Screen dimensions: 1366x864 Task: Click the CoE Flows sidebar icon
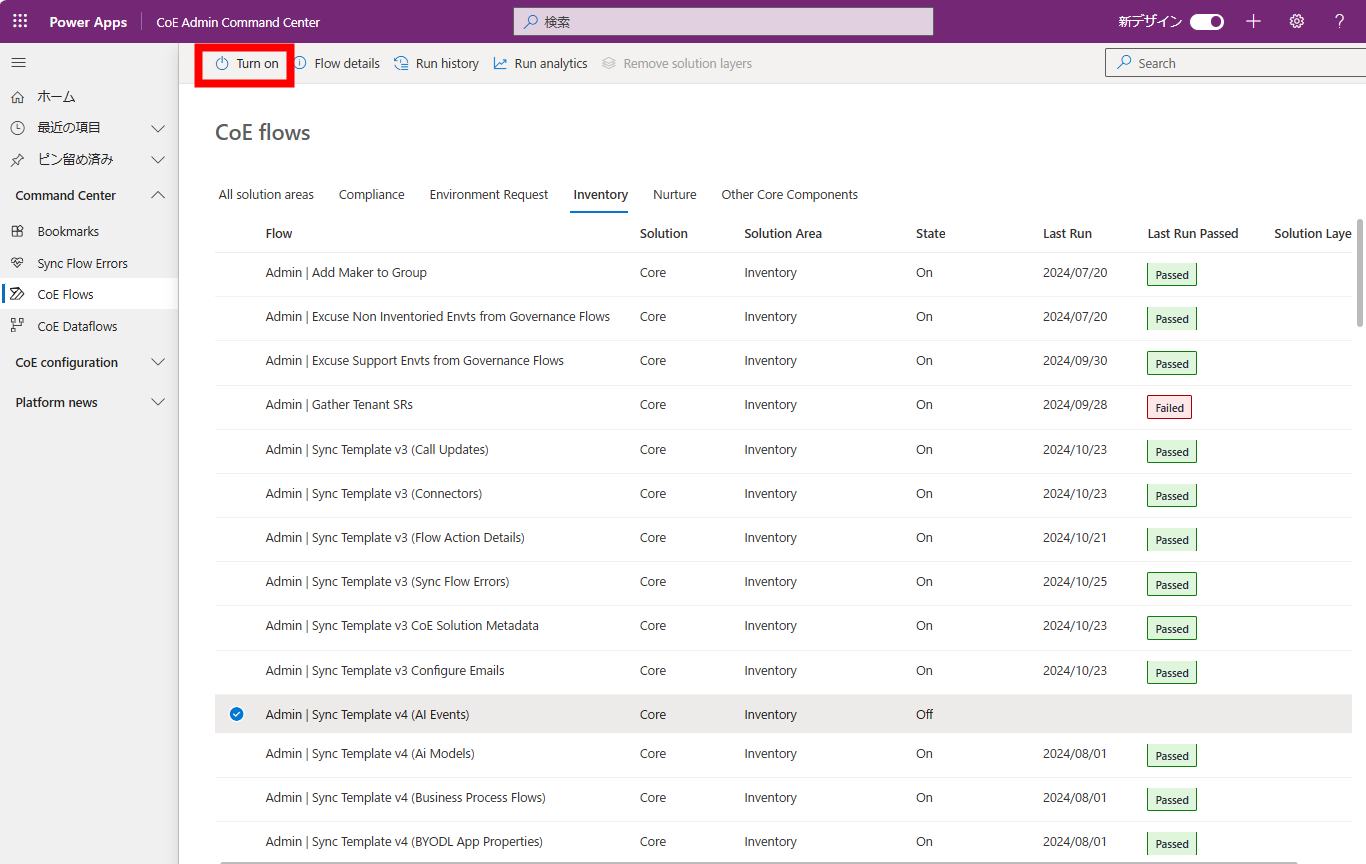[17, 295]
